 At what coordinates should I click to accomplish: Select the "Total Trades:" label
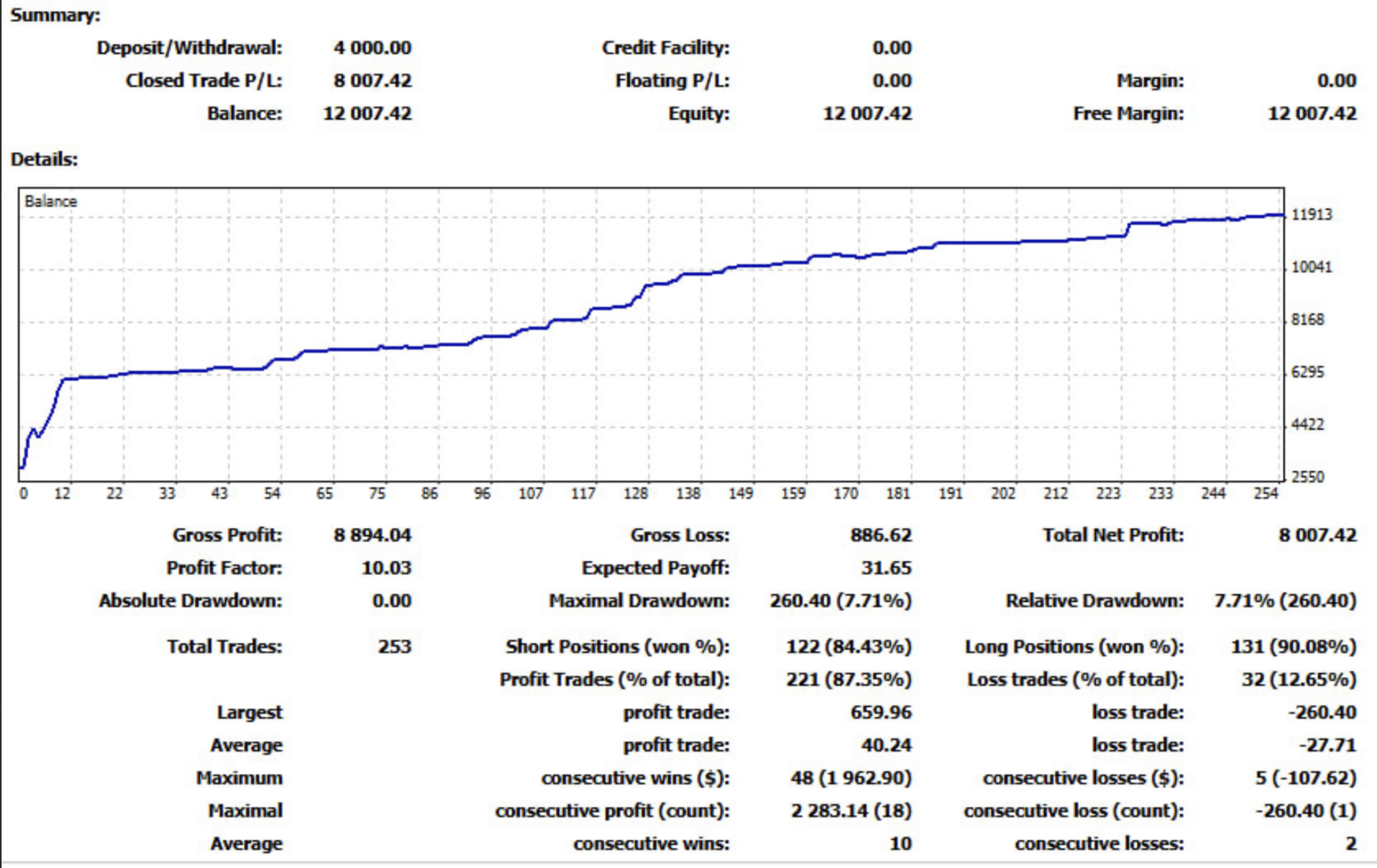point(225,647)
